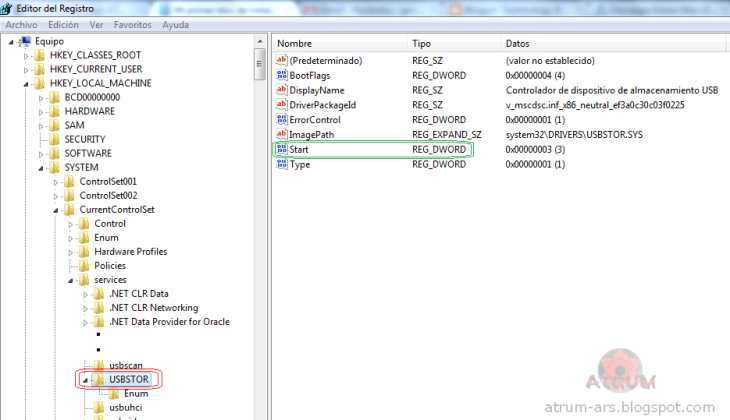This screenshot has width=730, height=420.
Task: Select Enum key under CurrentControlSet
Action: [106, 237]
